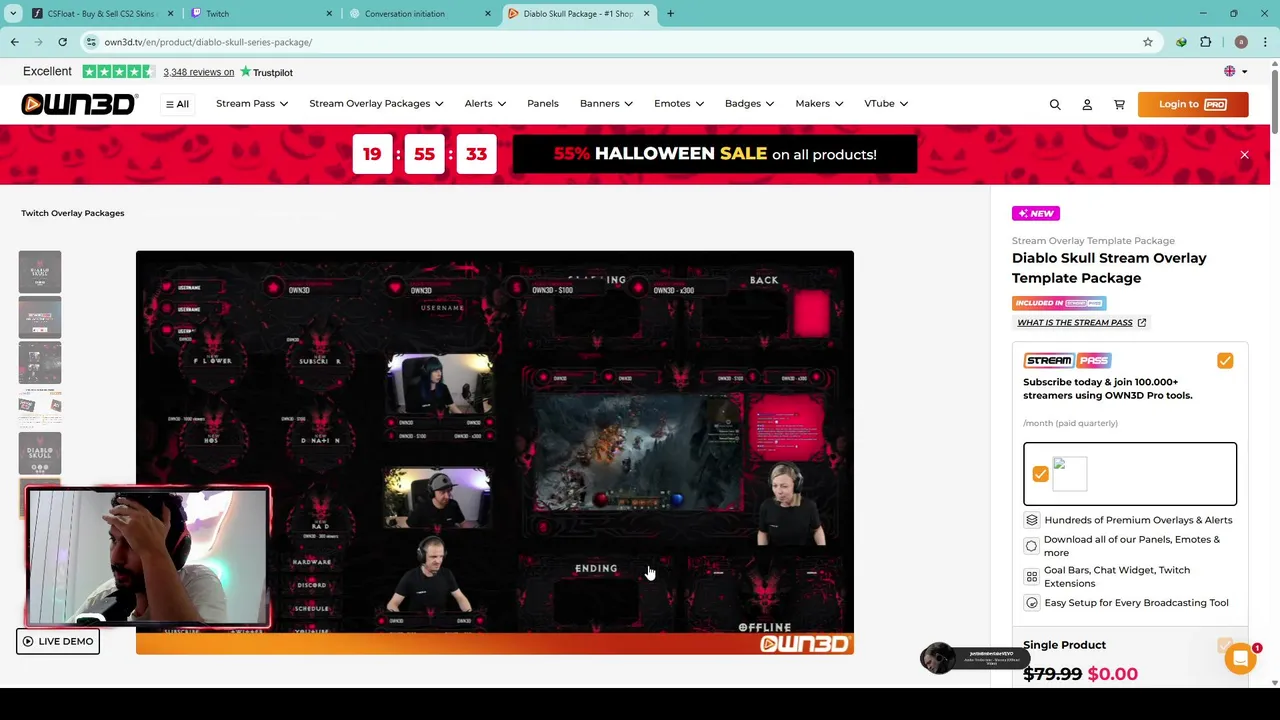1280x720 pixels.
Task: Click the Login to PRO button
Action: click(x=1193, y=104)
